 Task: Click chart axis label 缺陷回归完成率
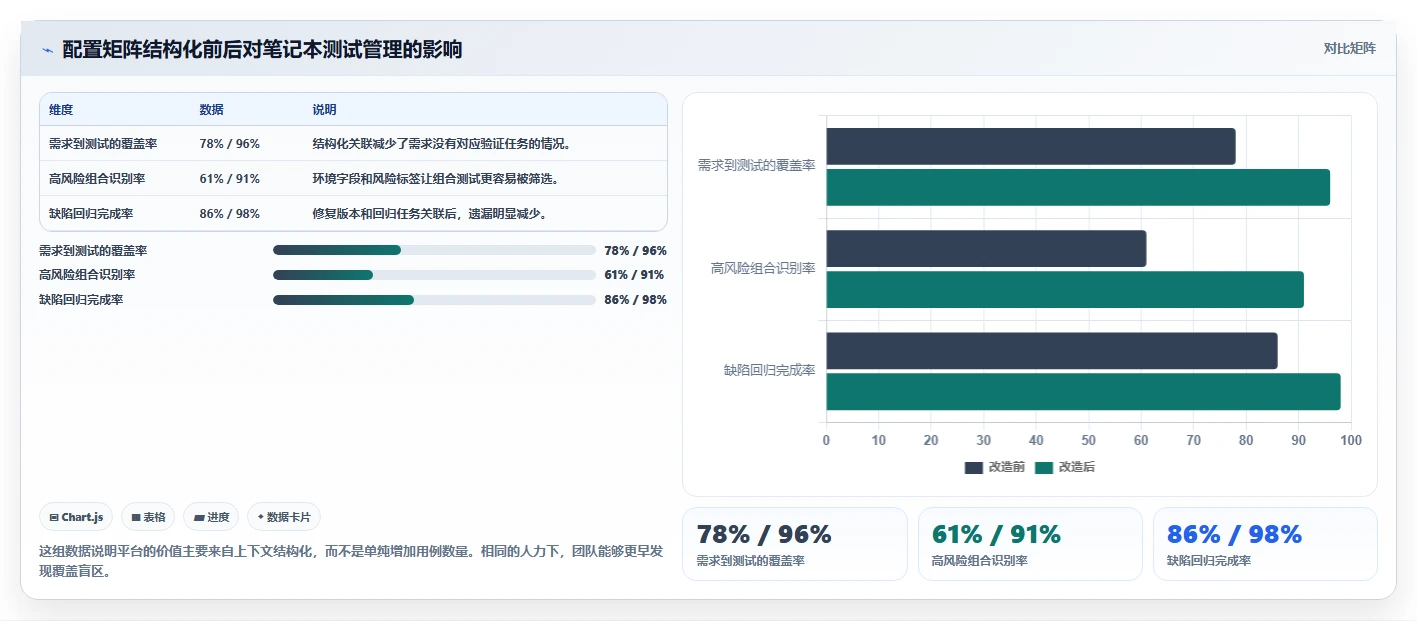click(770, 371)
